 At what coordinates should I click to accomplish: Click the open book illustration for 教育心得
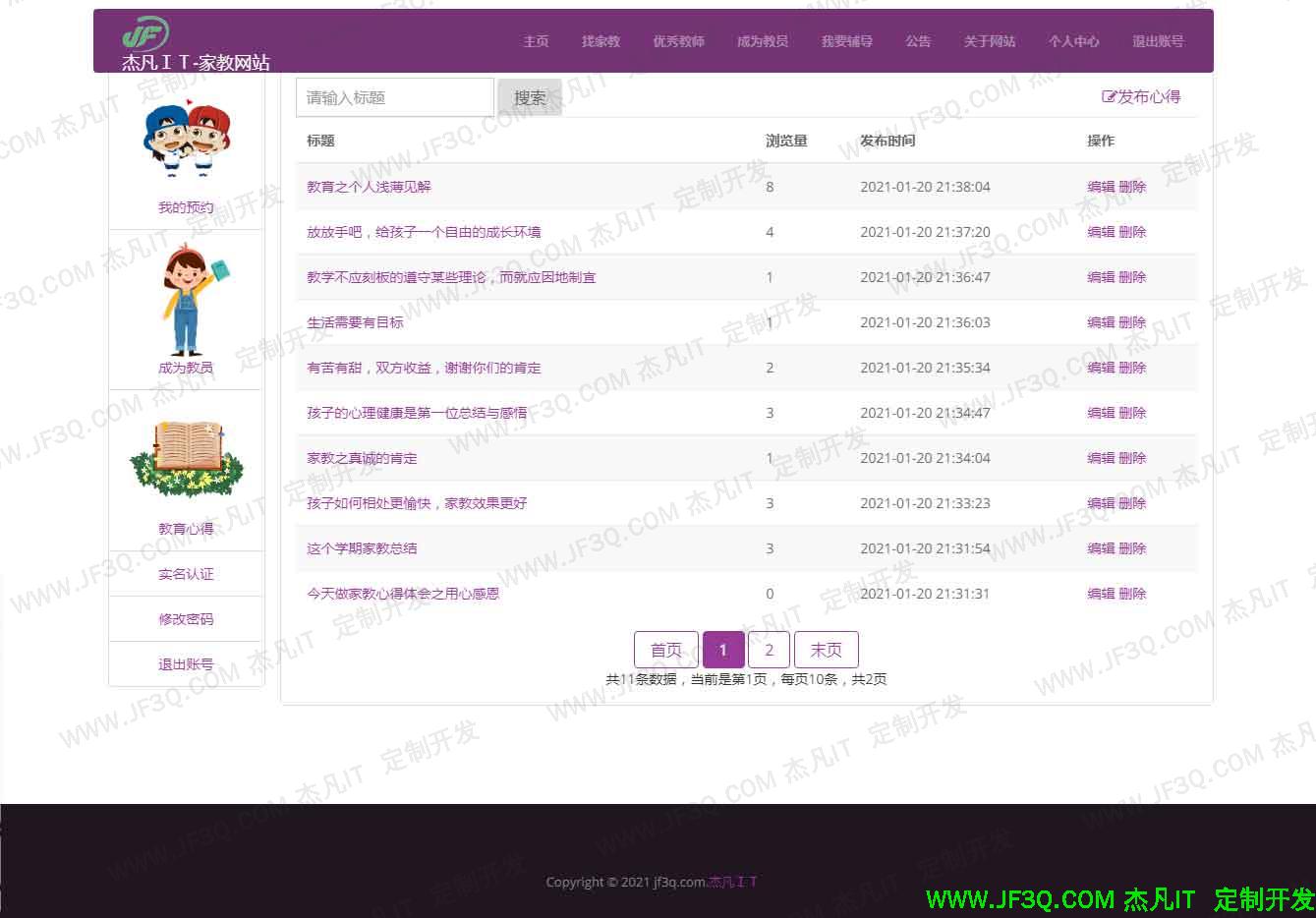pyautogui.click(x=186, y=458)
